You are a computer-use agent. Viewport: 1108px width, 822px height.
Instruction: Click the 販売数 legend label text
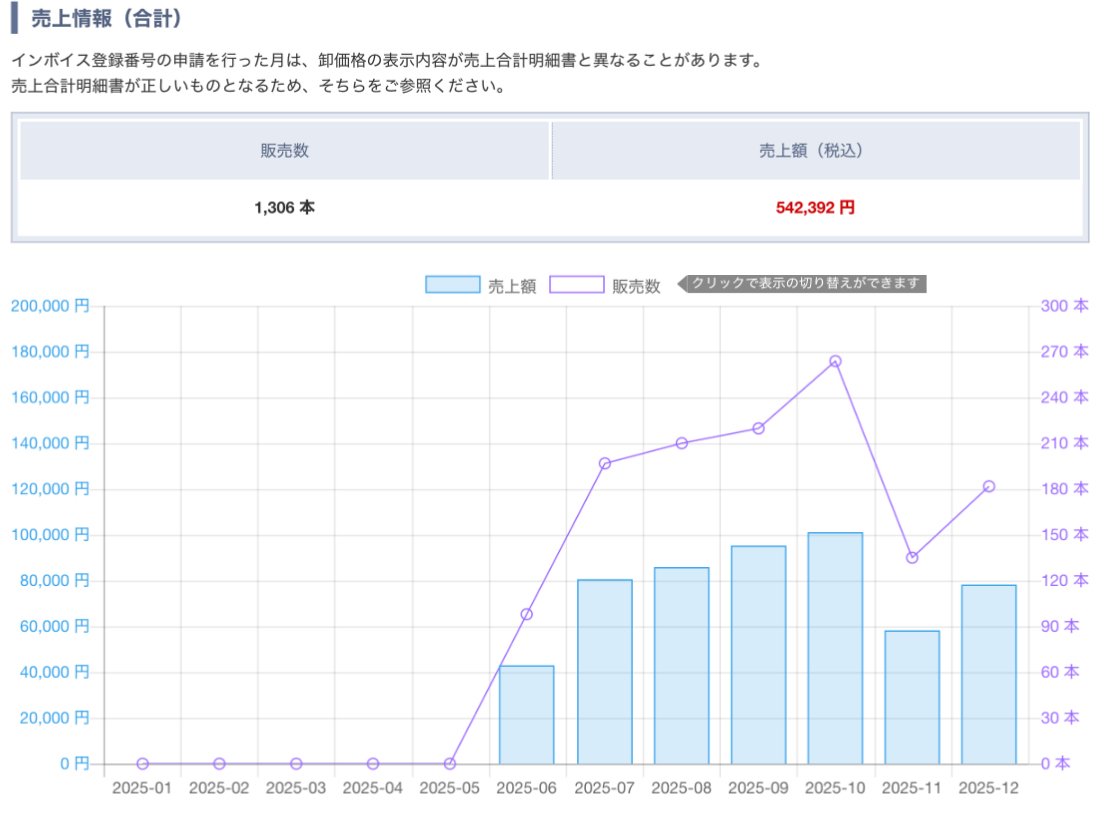point(636,286)
